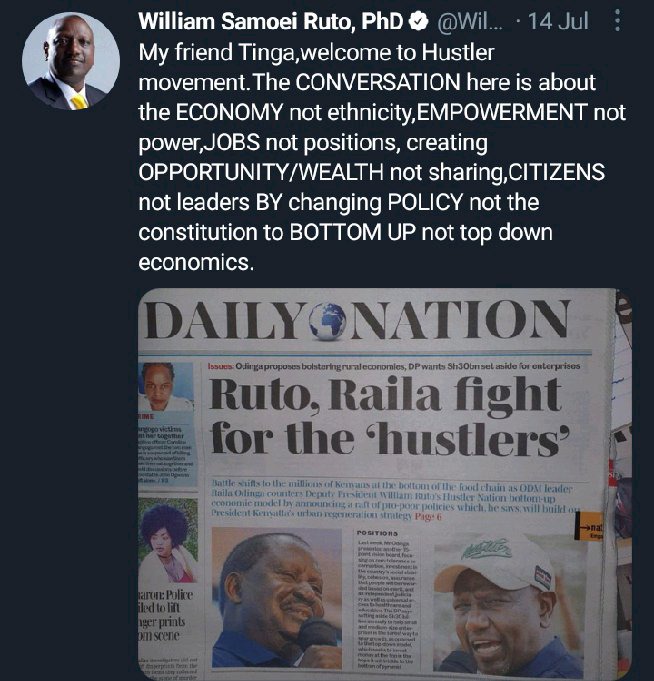The image size is (654, 681).
Task: Open William Ruto's round profile avatar
Action: pyautogui.click(x=71, y=60)
